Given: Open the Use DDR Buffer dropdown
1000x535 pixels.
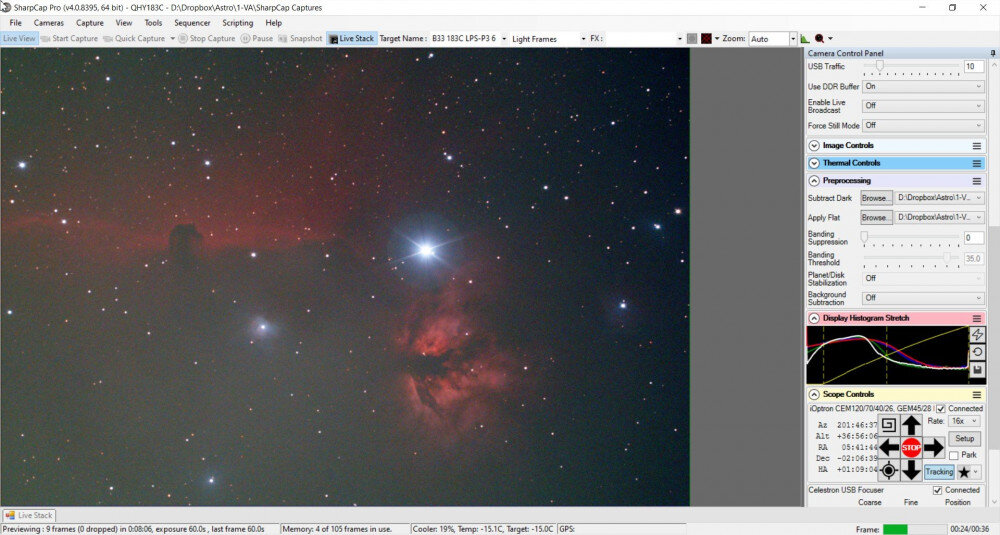Looking at the screenshot, I should click(923, 86).
